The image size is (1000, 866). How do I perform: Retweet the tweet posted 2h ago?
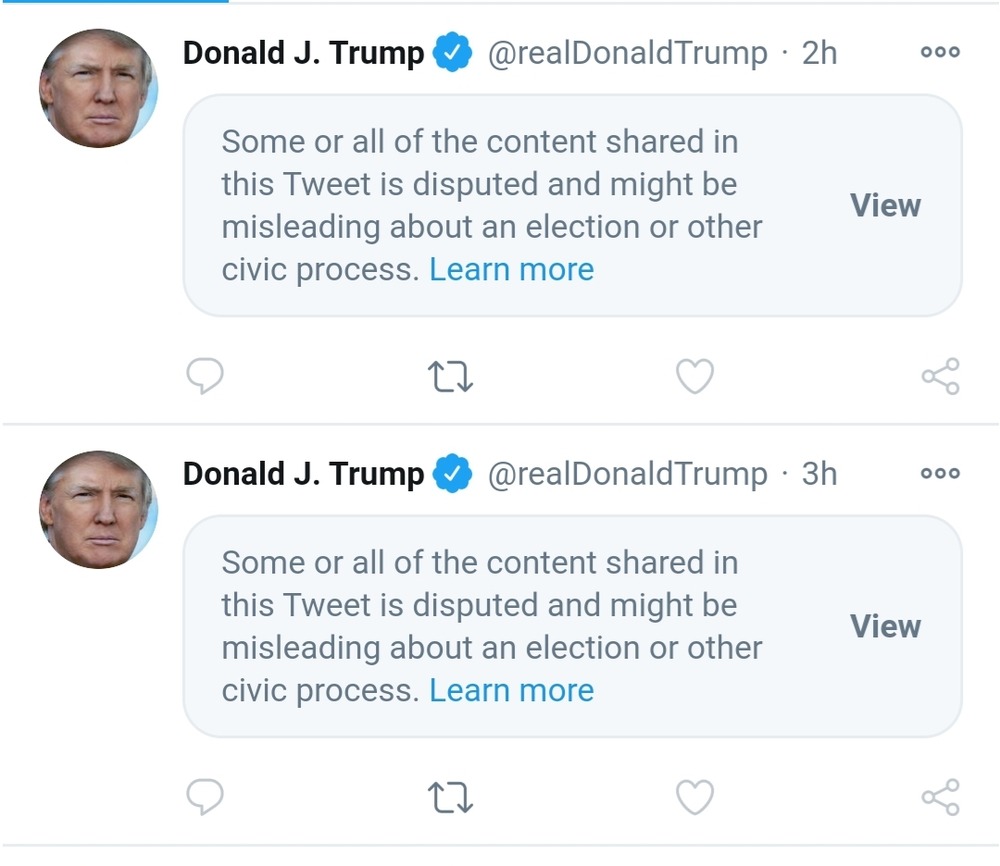pos(449,377)
